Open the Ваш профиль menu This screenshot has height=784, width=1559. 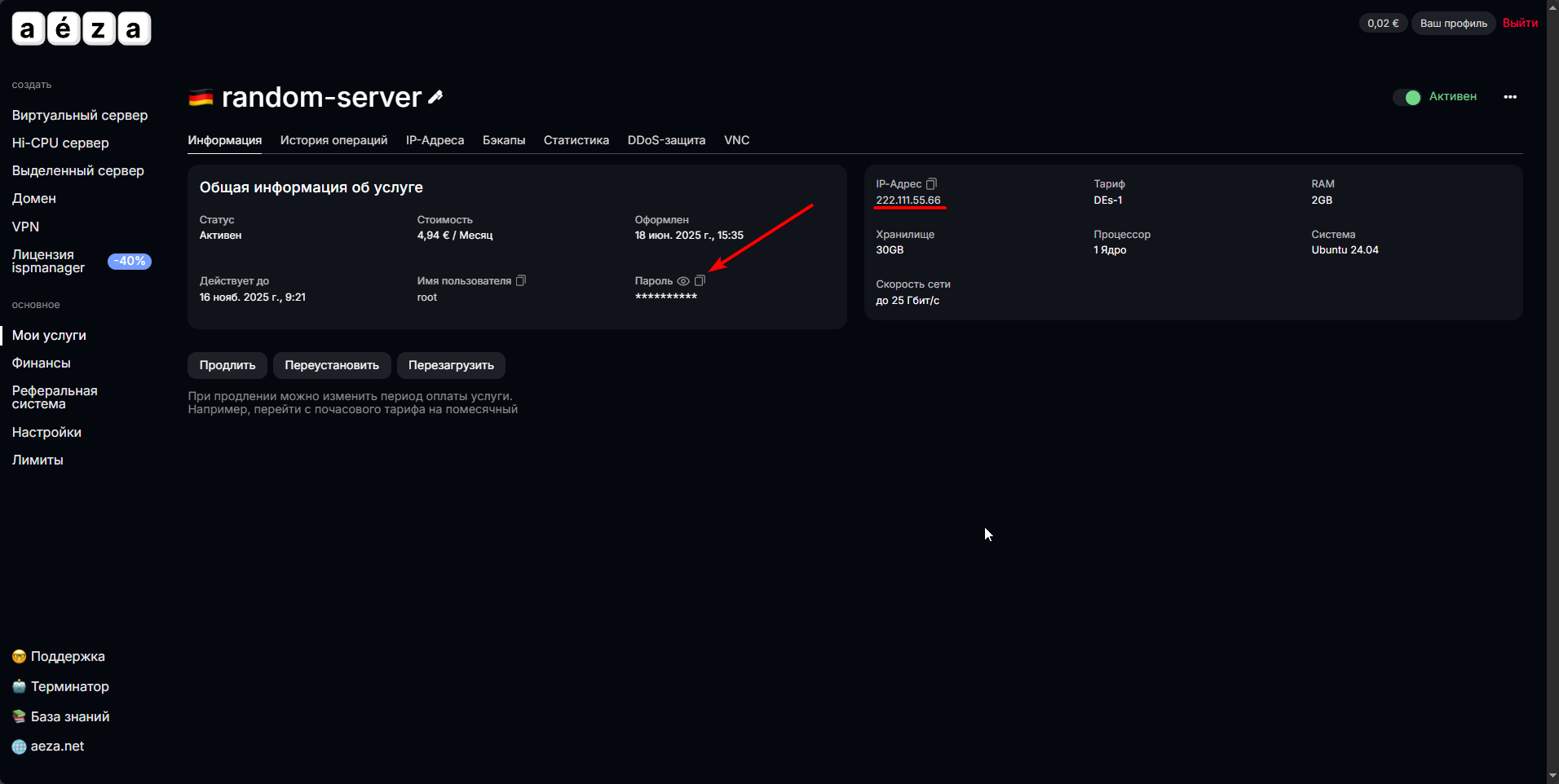(1453, 24)
